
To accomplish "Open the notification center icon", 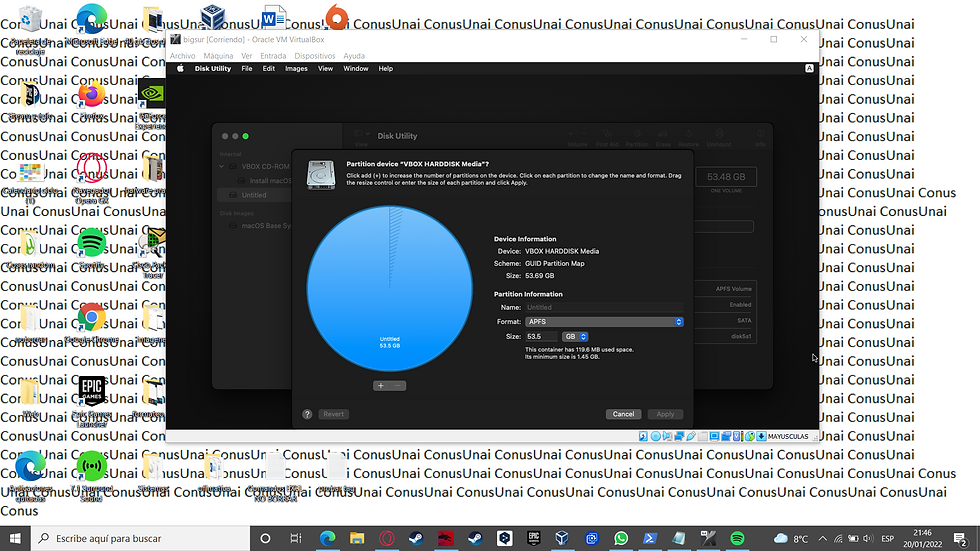I will (961, 538).
